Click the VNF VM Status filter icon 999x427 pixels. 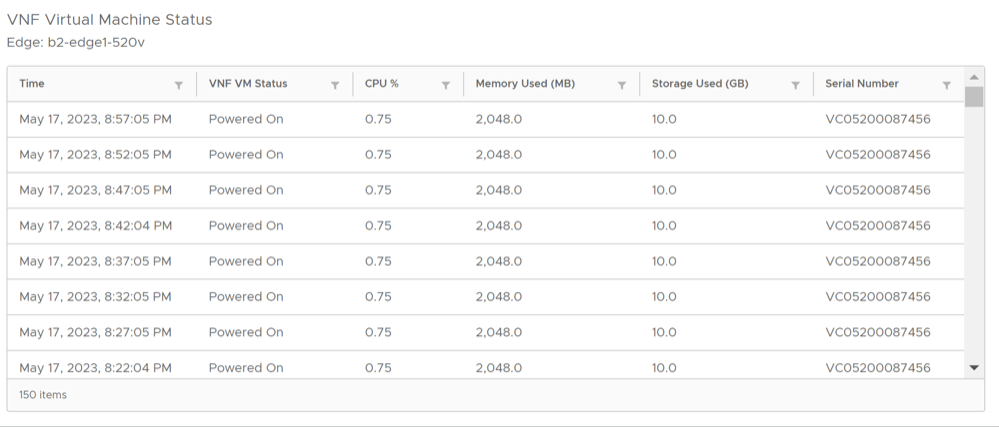coord(335,85)
